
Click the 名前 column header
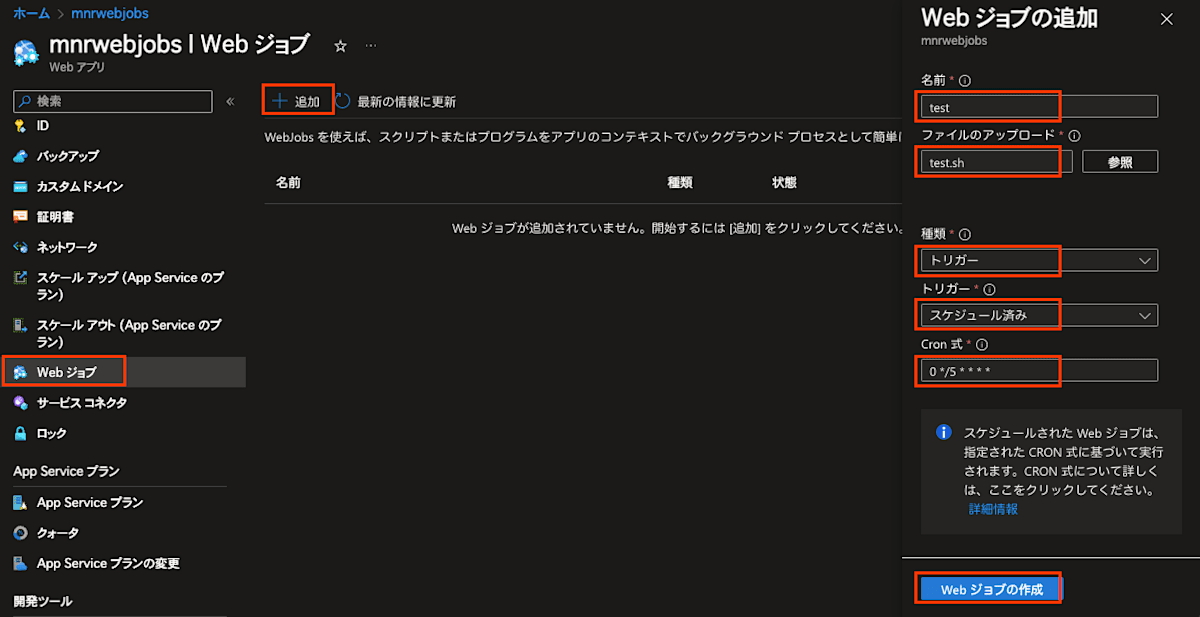(x=288, y=183)
